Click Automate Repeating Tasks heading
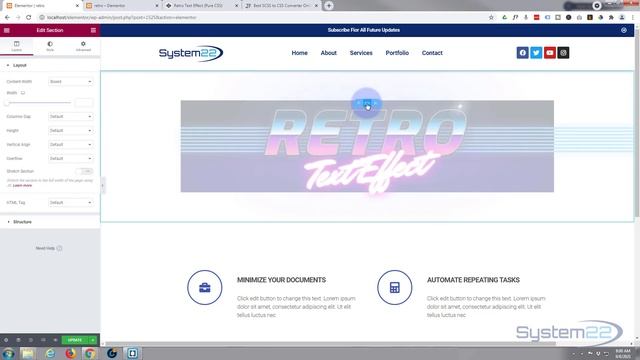 coord(473,280)
